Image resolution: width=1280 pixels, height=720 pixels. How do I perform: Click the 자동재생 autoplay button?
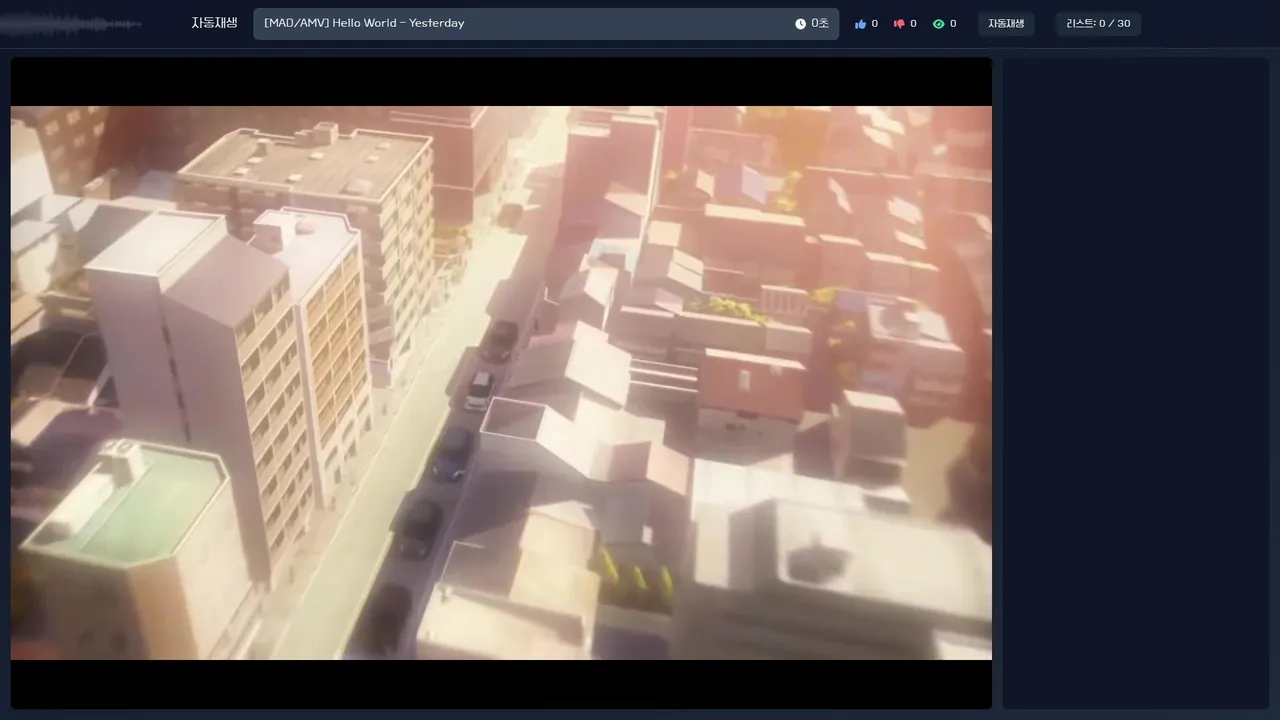1006,24
